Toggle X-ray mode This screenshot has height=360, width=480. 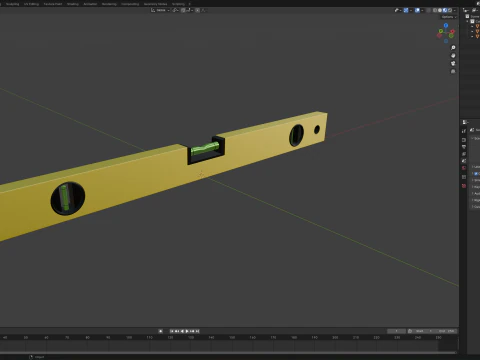(428, 10)
